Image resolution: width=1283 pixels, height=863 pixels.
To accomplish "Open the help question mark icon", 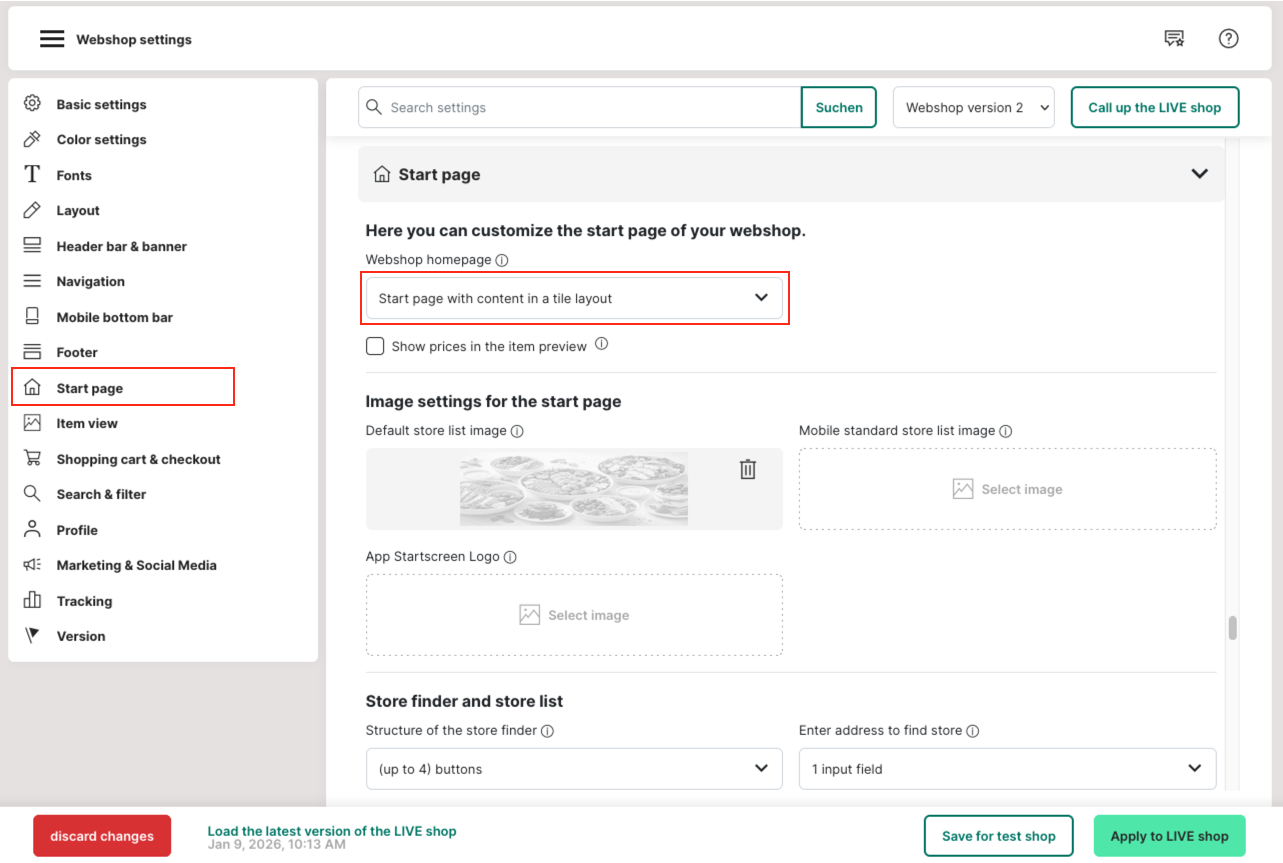I will point(1228,39).
